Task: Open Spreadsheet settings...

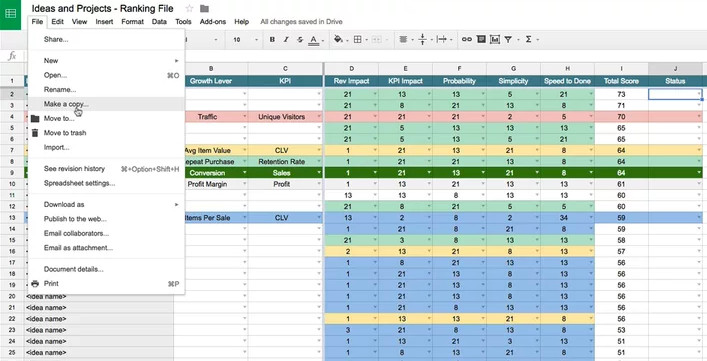Action: point(106,183)
